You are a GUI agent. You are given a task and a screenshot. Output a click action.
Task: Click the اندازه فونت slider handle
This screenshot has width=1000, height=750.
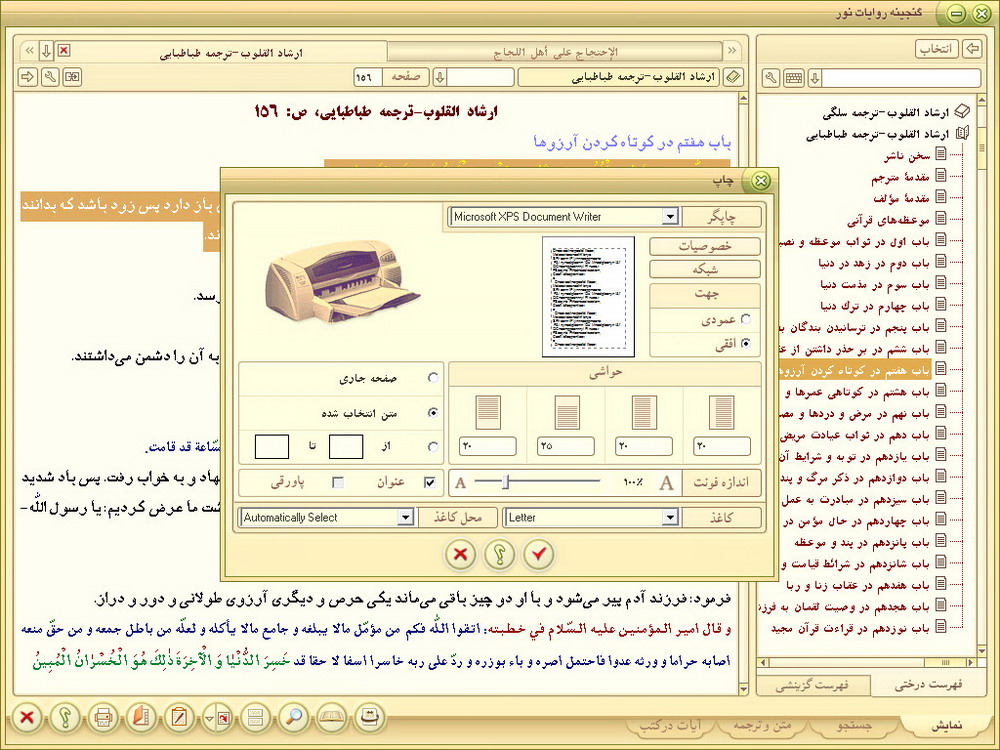(x=506, y=482)
